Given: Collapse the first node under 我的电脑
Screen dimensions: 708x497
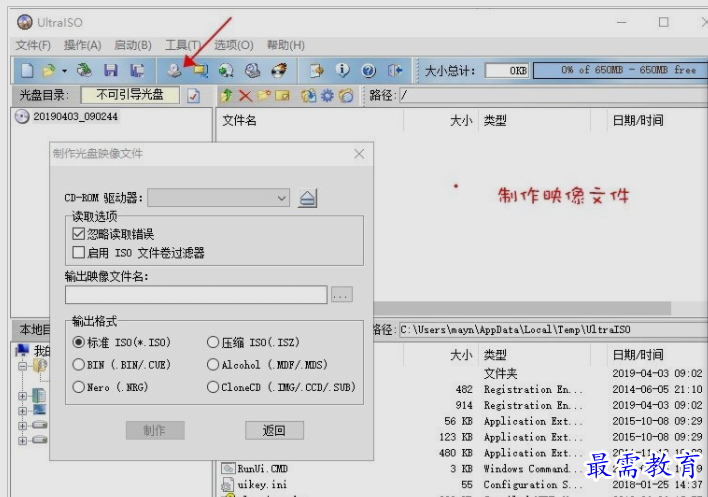Looking at the screenshot, I should 22,366.
